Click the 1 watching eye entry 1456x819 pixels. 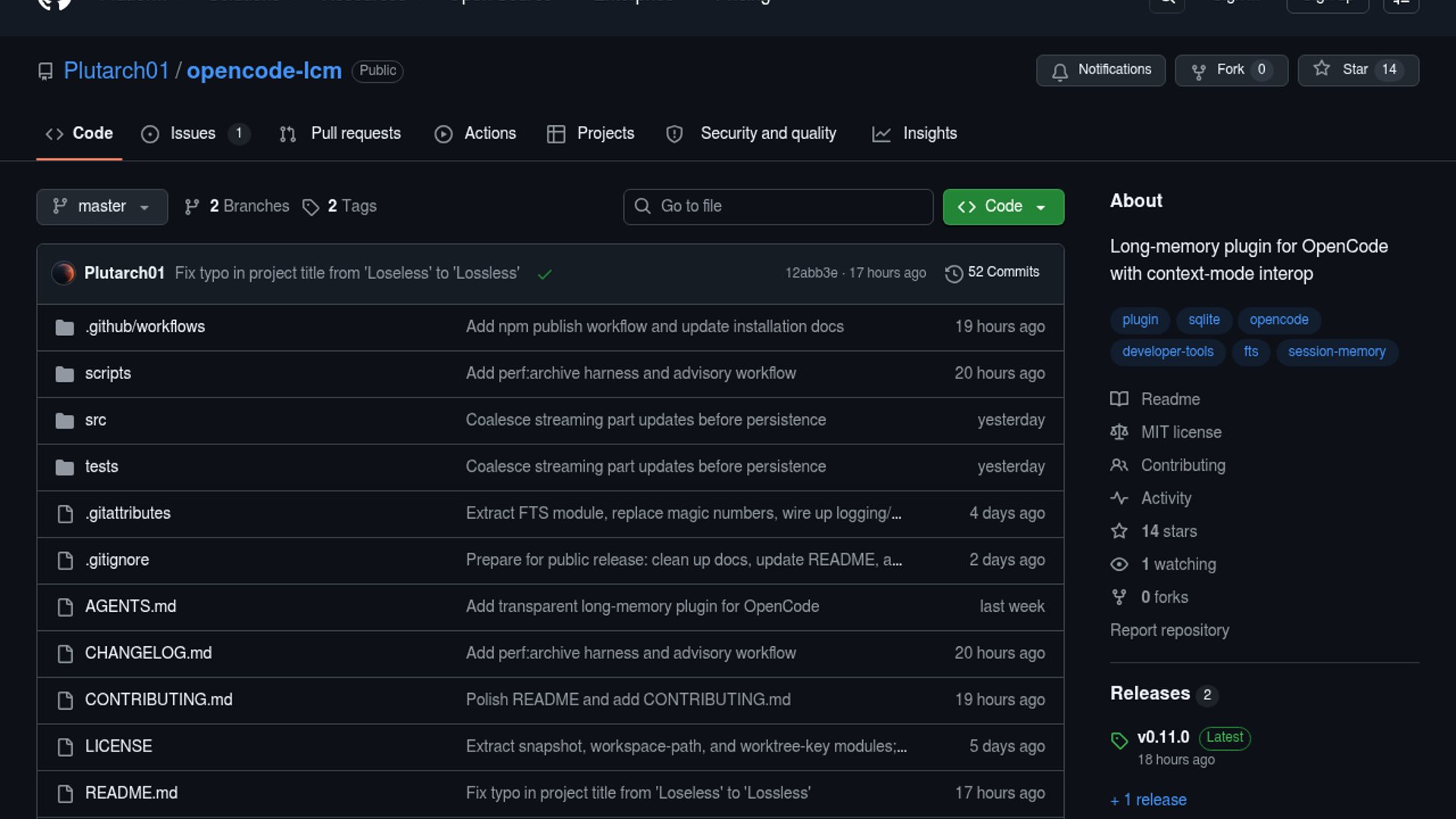pyautogui.click(x=1178, y=564)
